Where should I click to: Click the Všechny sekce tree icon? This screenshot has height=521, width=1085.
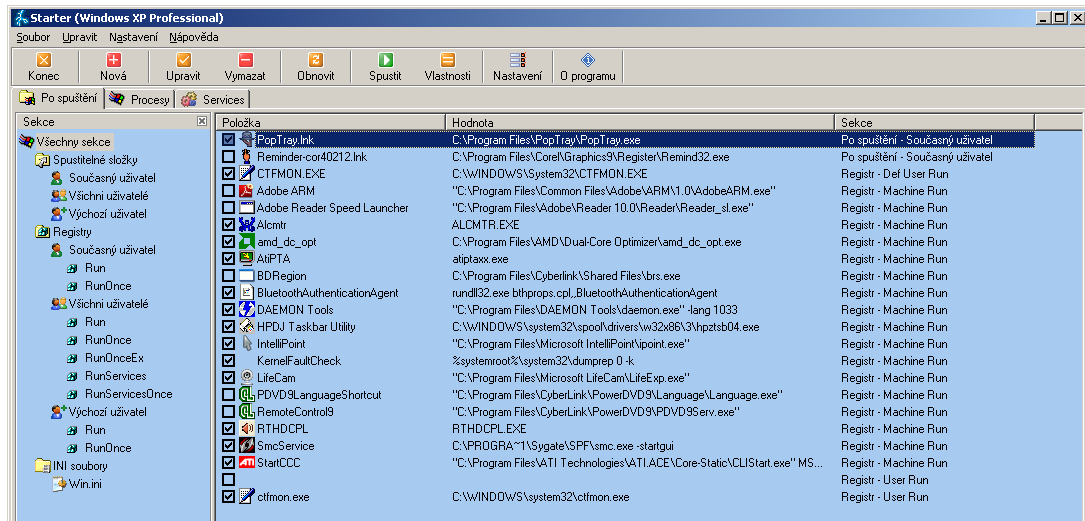[x=26, y=142]
